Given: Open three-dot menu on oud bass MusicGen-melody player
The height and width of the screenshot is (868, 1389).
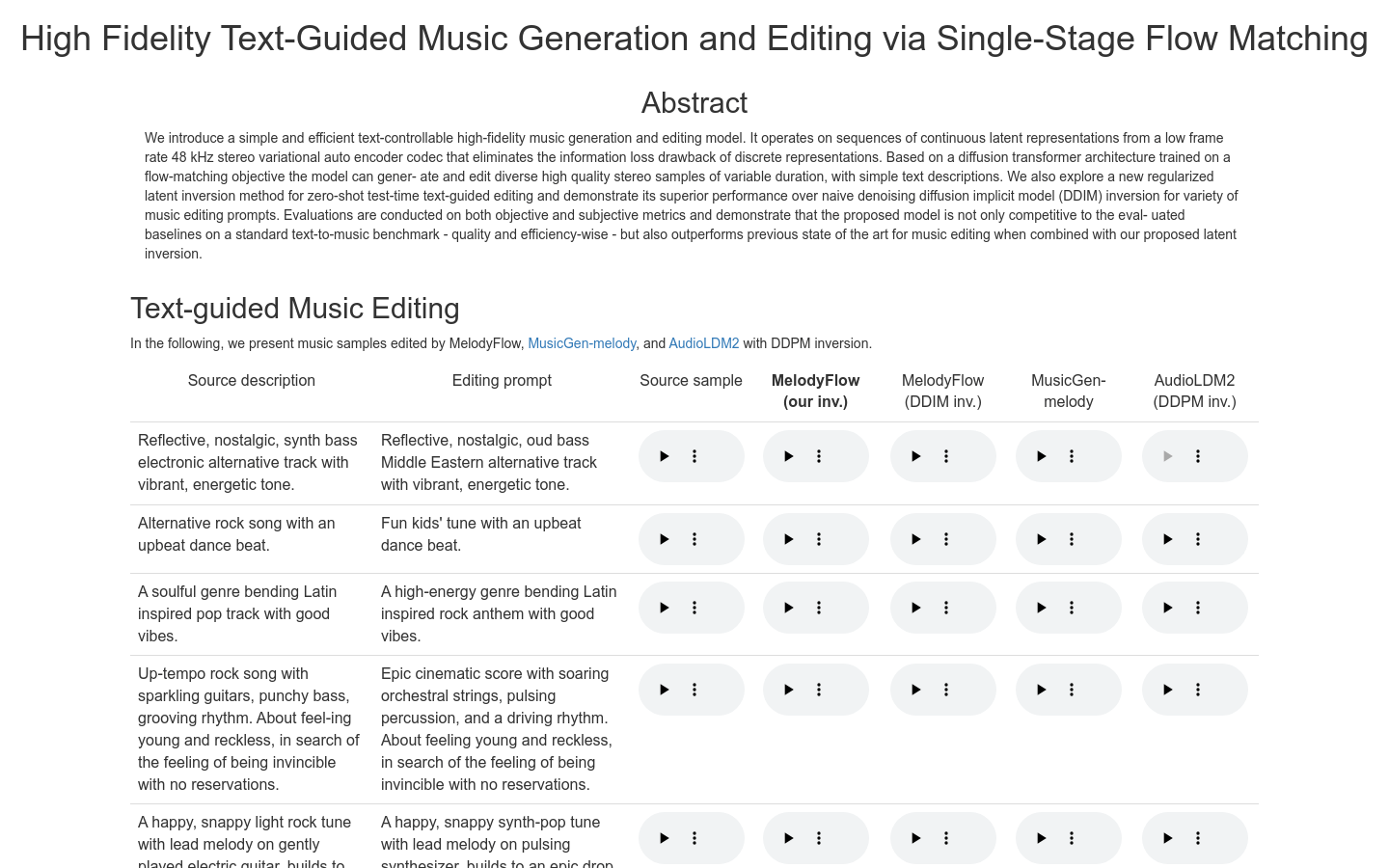Looking at the screenshot, I should 1072,456.
